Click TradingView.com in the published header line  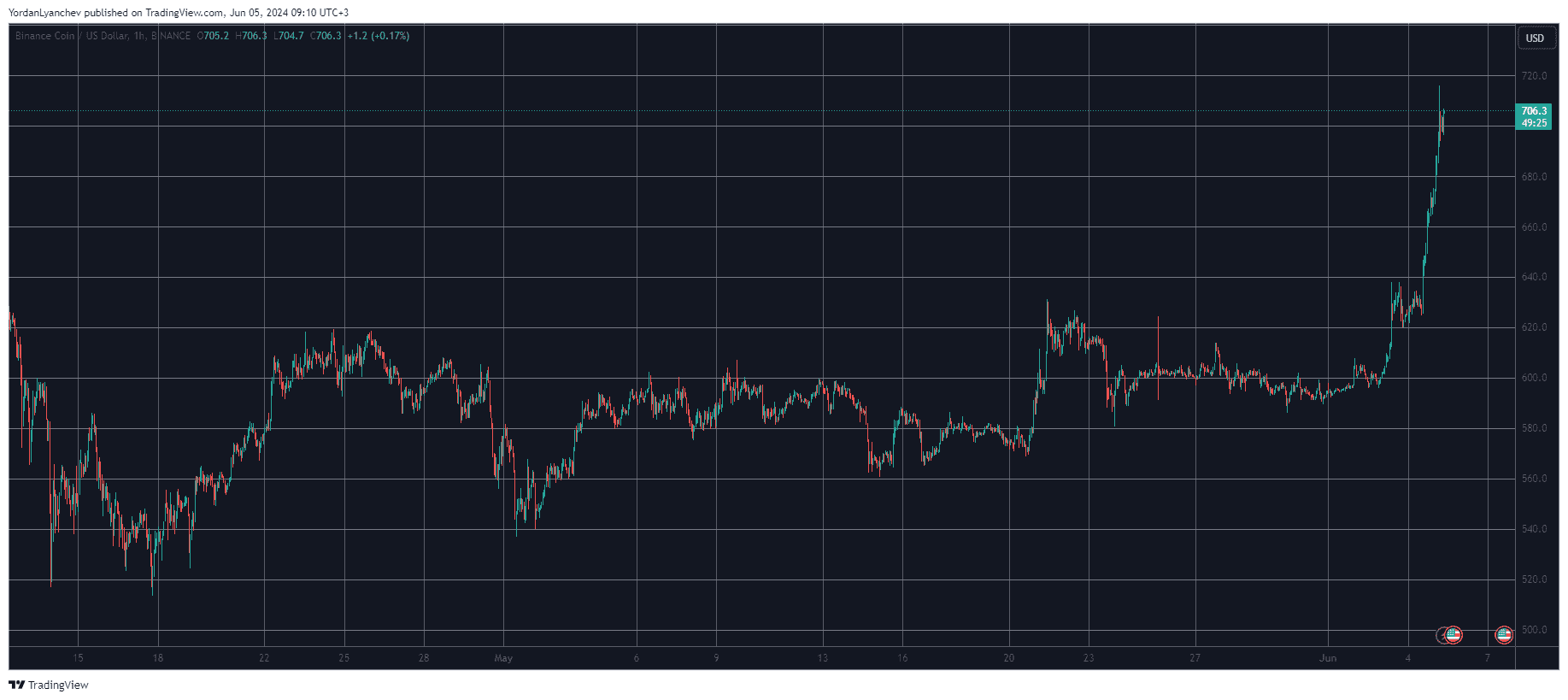coord(185,13)
